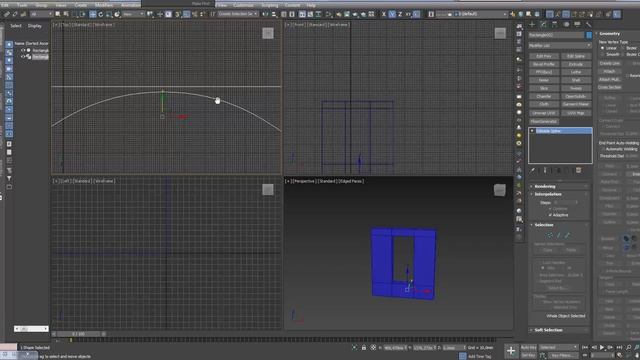Viewport: 640px width, 360px height.
Task: Choose Smooth new vertex type
Action: (602, 54)
